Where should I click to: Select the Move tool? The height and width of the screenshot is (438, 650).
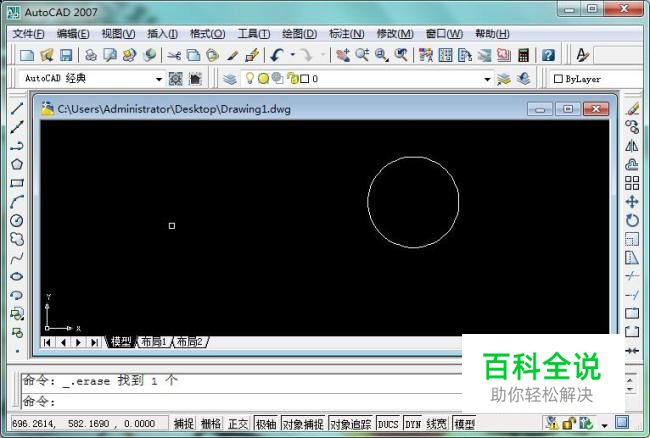[632, 202]
